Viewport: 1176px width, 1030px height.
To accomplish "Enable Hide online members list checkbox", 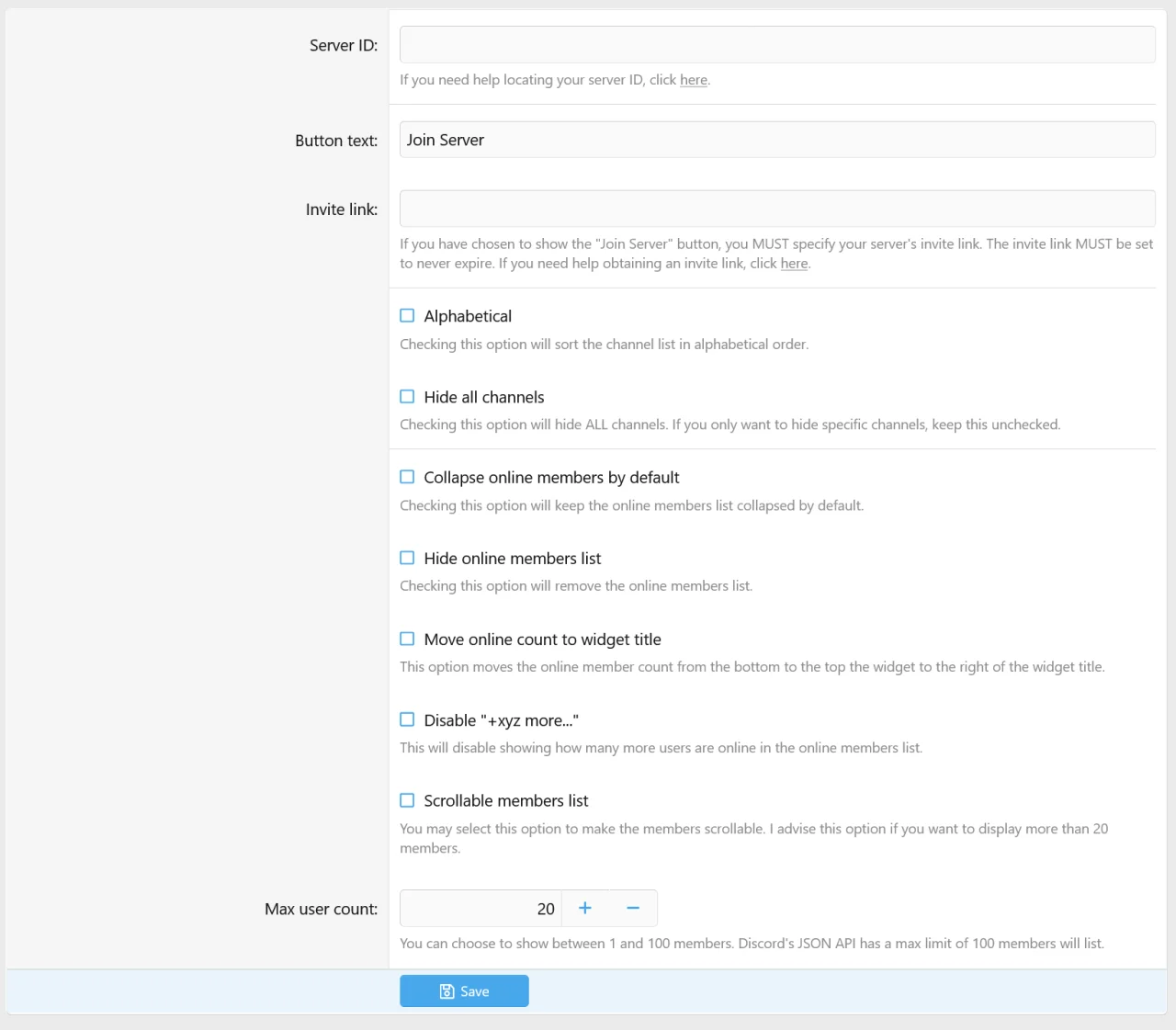I will pyautogui.click(x=407, y=558).
